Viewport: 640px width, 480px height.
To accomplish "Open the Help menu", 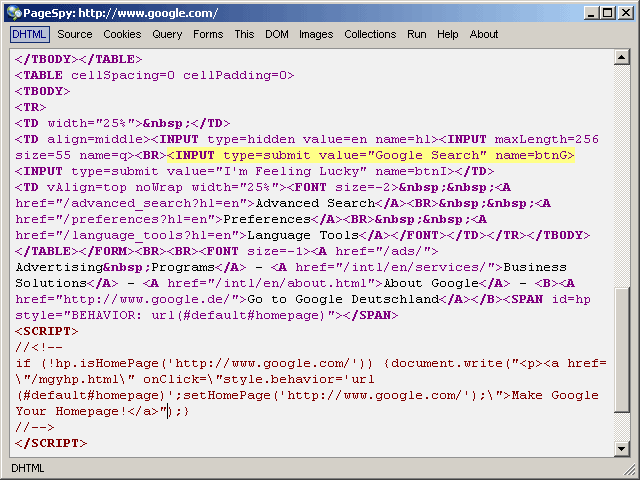I will [448, 34].
